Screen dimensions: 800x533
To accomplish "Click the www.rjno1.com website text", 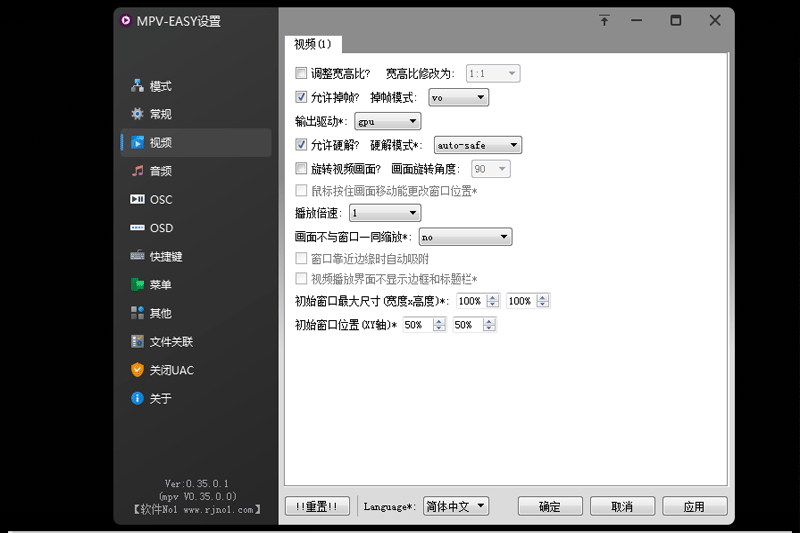I will pyautogui.click(x=218, y=510).
